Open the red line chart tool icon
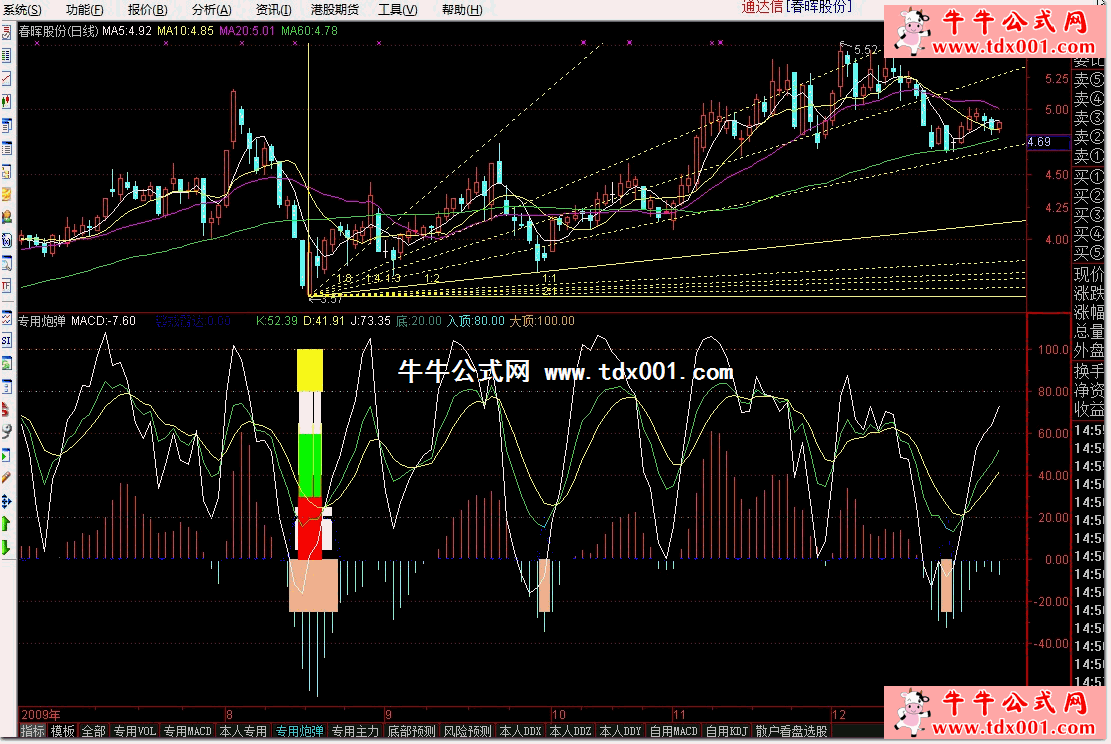 (6, 79)
